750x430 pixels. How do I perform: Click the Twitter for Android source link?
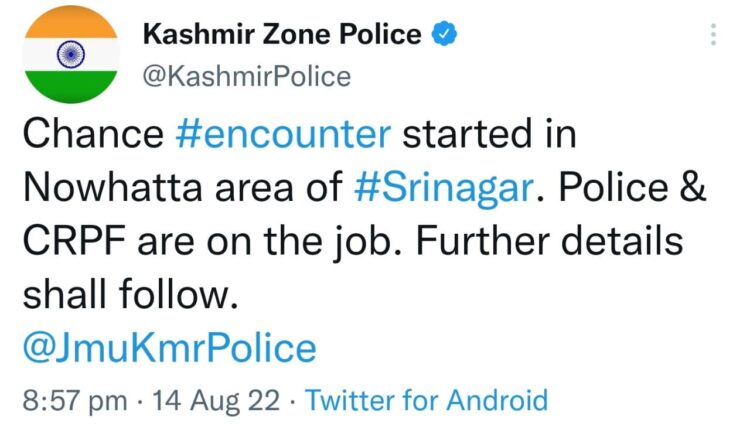tap(427, 401)
